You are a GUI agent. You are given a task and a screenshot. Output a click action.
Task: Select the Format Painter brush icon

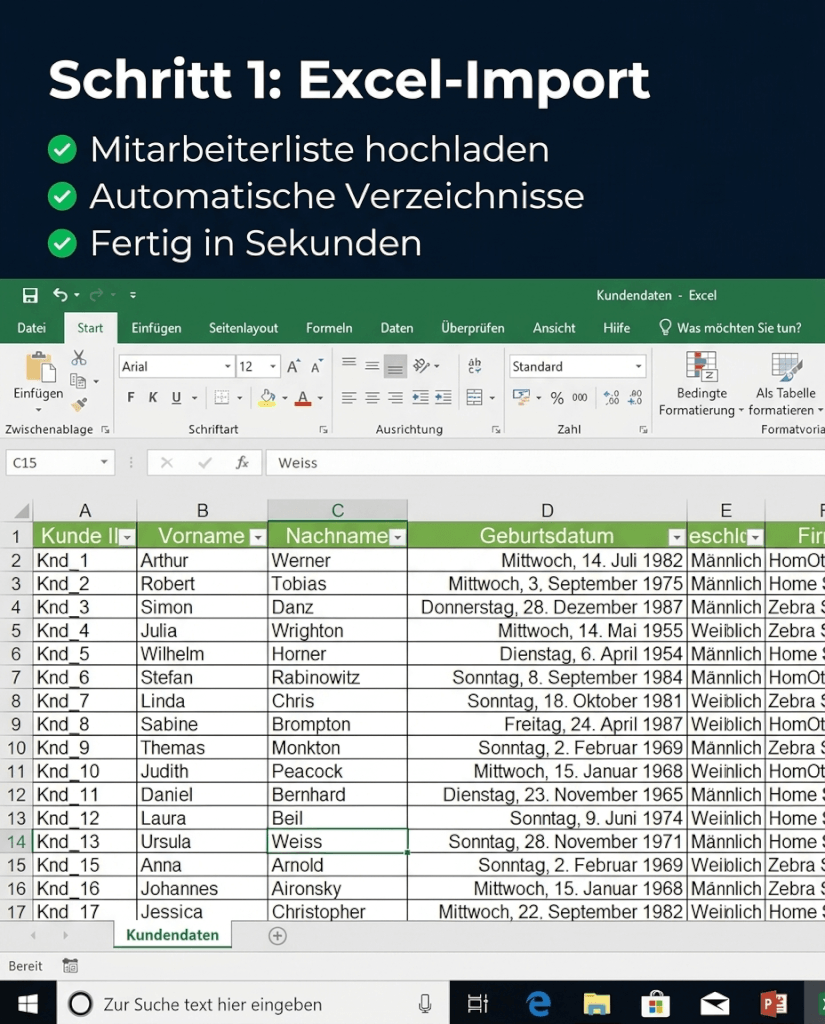[x=79, y=405]
